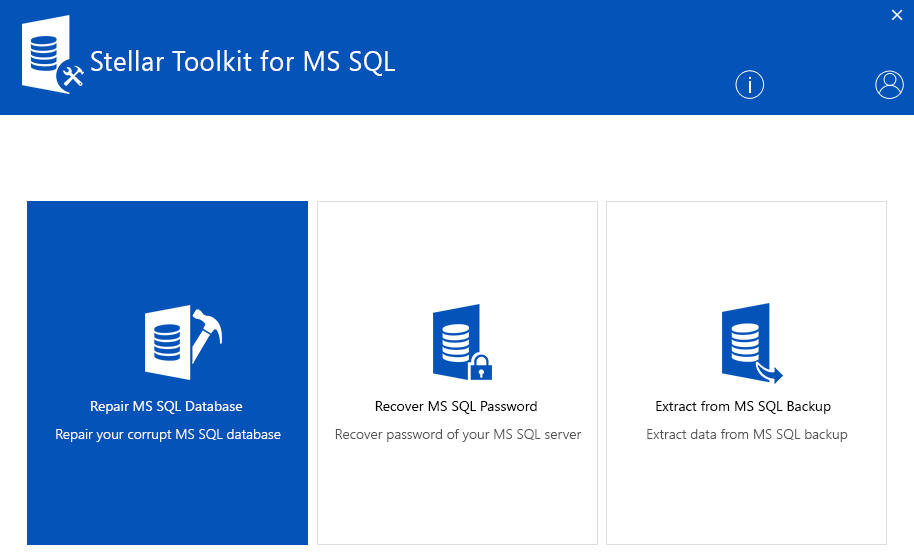
Task: Click blank area below Repair tile description
Action: point(167,495)
